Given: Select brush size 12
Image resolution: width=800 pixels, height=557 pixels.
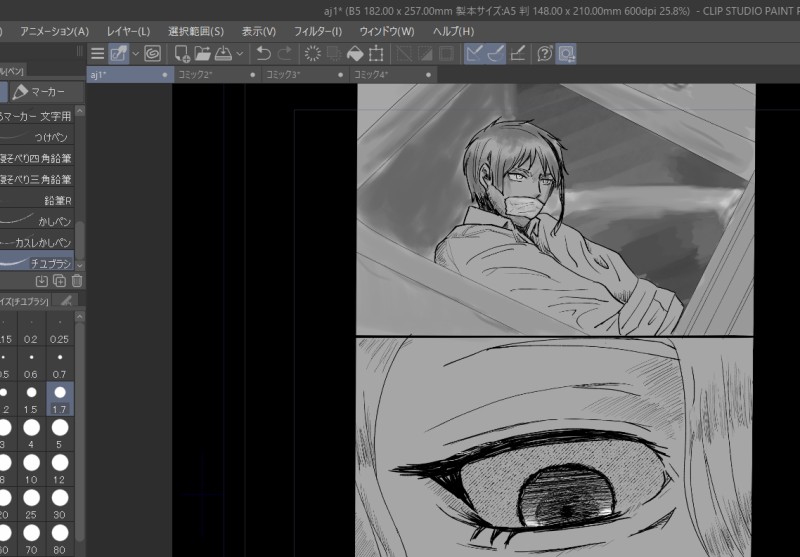Looking at the screenshot, I should (x=60, y=470).
